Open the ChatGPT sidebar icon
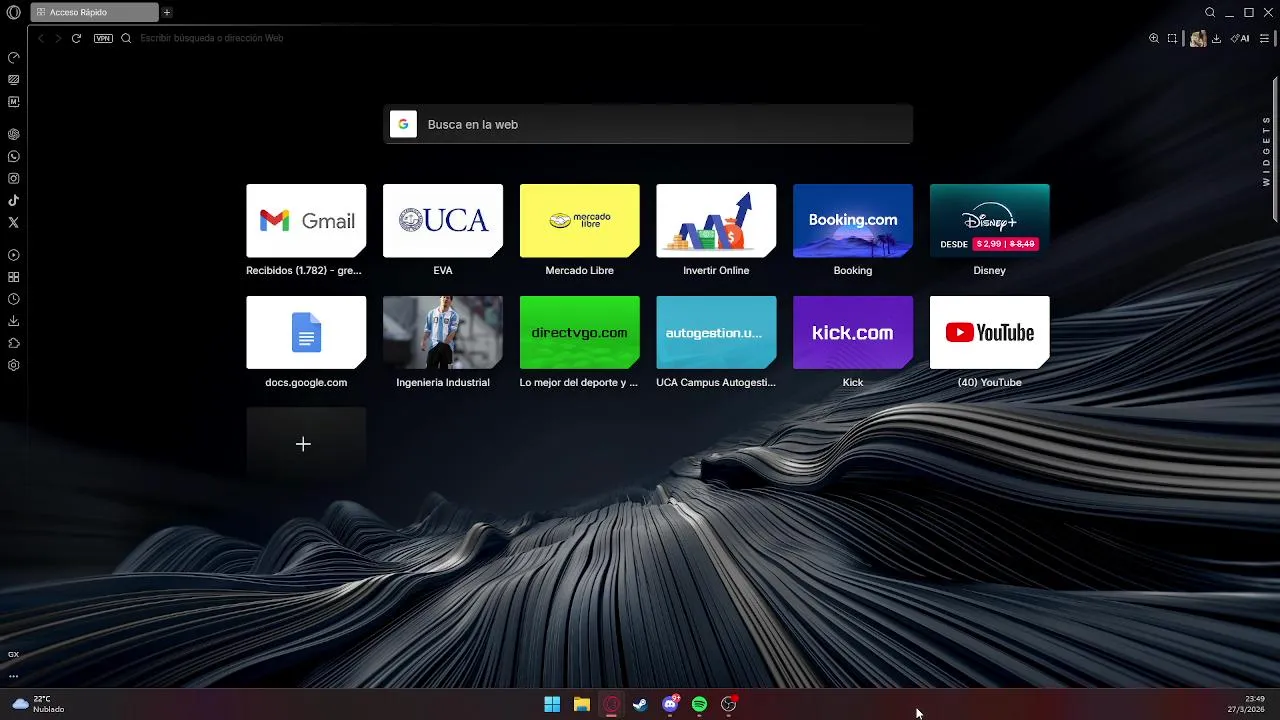The width and height of the screenshot is (1280, 720). 14,134
